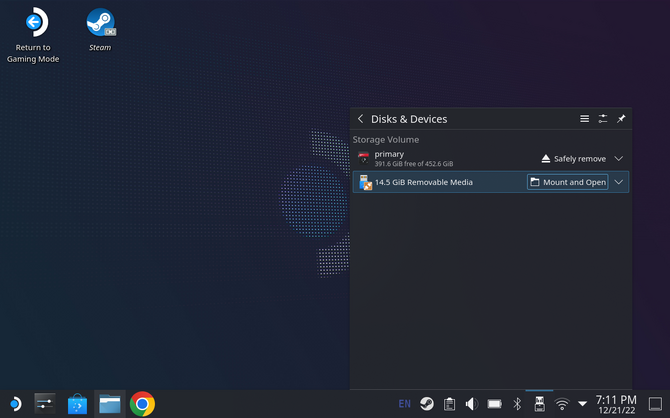Open the battery status tray icon

click(494, 404)
